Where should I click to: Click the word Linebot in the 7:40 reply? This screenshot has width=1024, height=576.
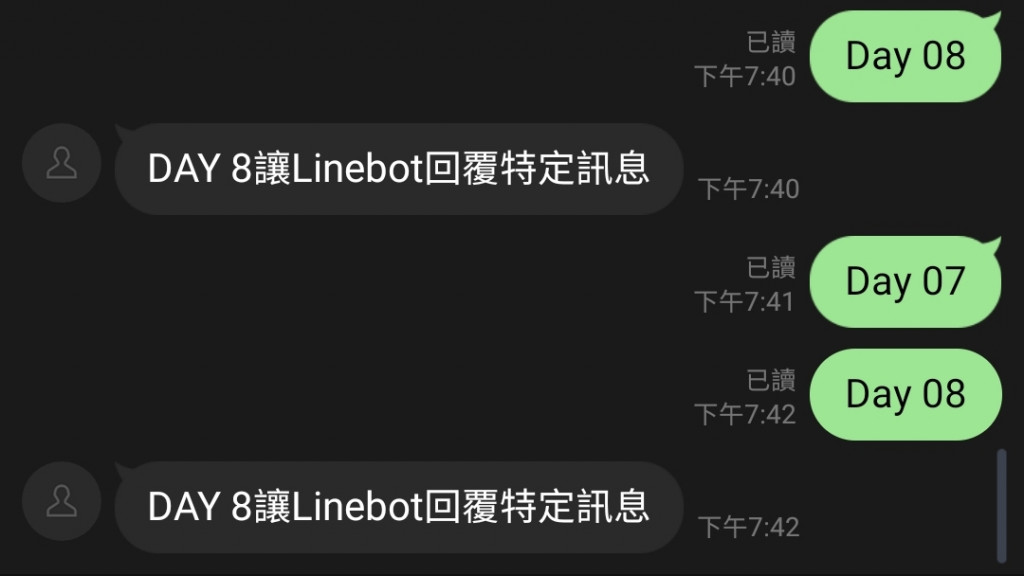pyautogui.click(x=358, y=169)
